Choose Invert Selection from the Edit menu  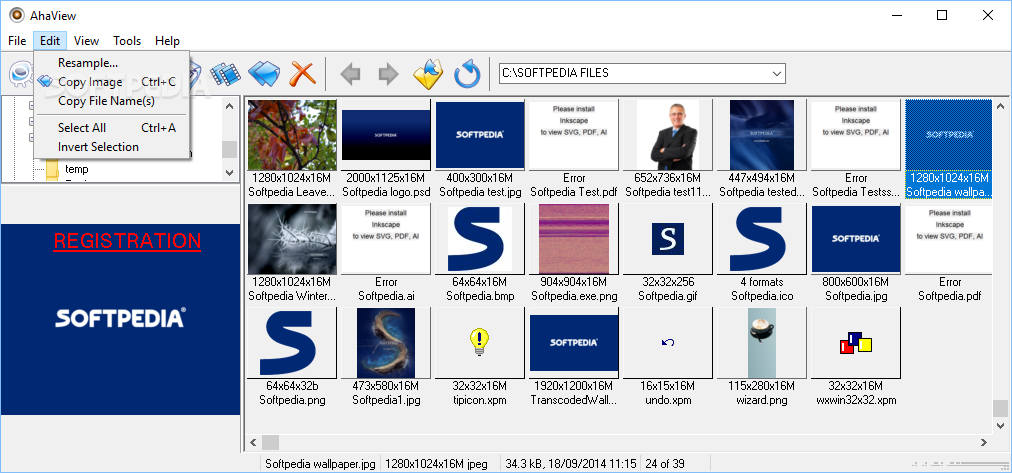click(112, 146)
